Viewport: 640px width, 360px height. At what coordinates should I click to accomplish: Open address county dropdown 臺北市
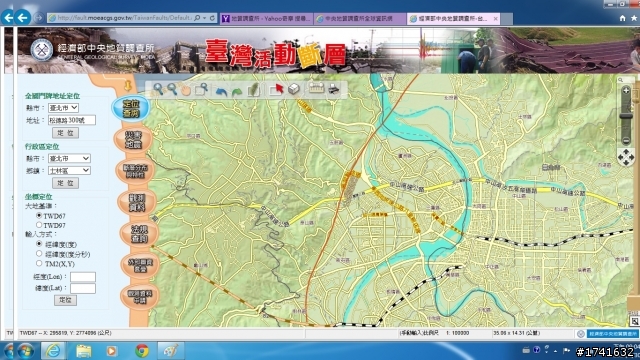tap(63, 108)
